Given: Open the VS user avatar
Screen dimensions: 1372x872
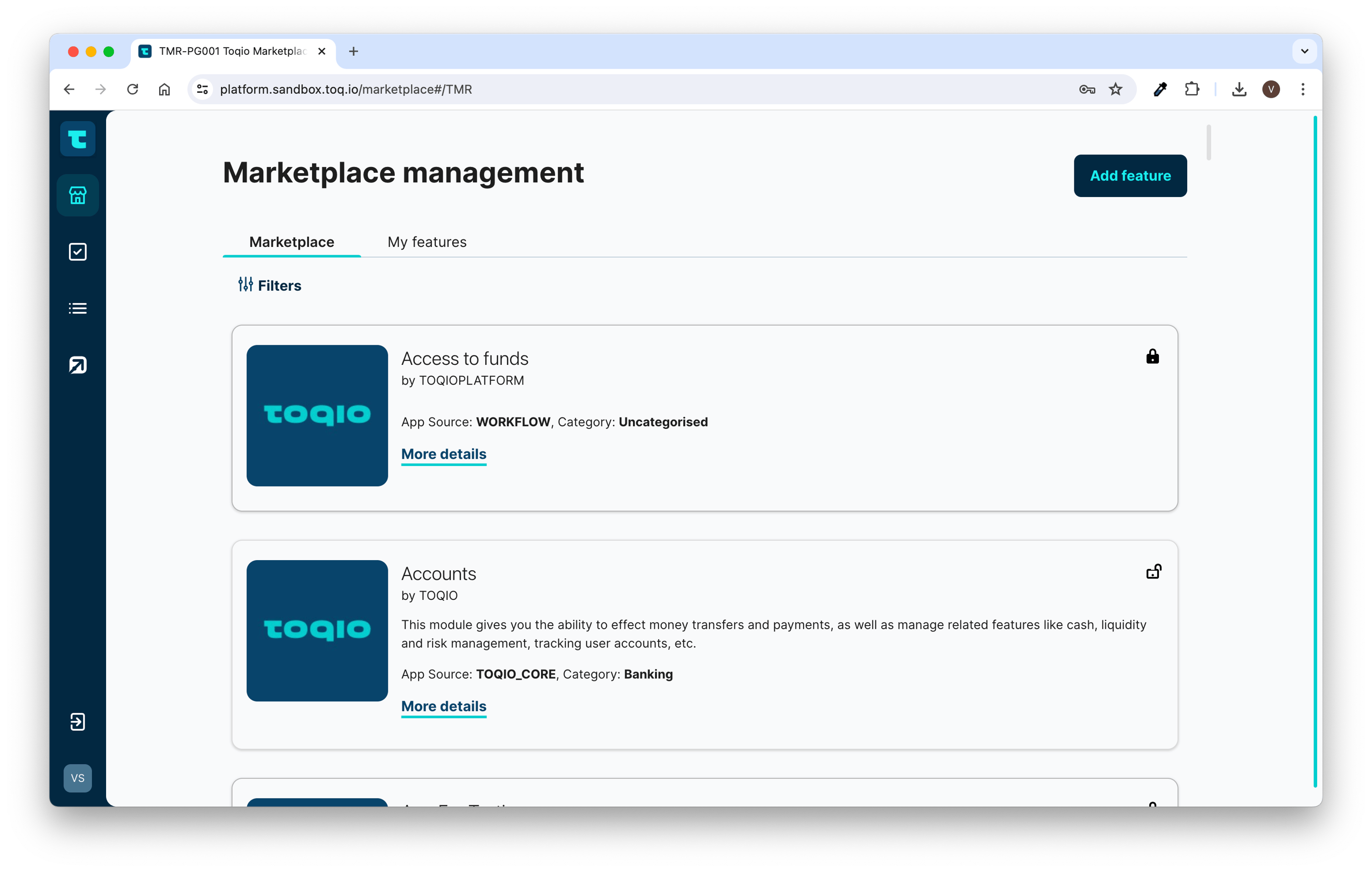Looking at the screenshot, I should 77,778.
